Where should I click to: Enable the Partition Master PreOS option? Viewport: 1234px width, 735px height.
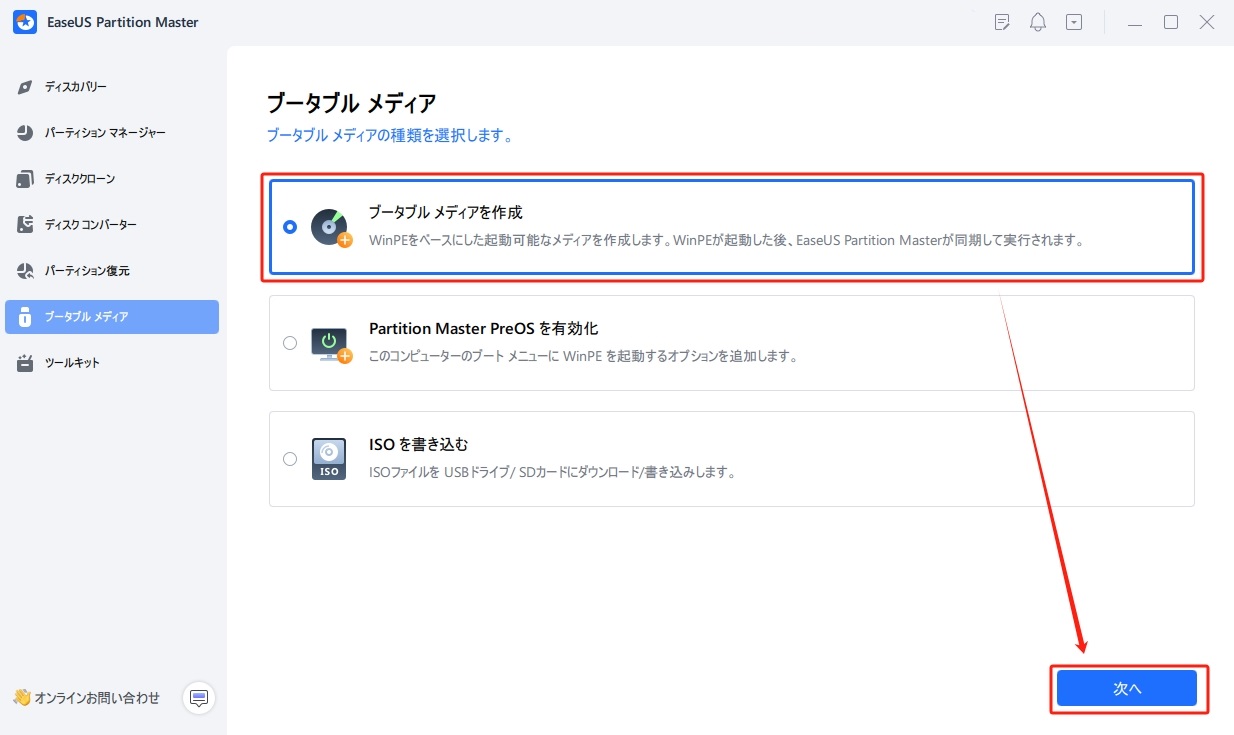[290, 343]
